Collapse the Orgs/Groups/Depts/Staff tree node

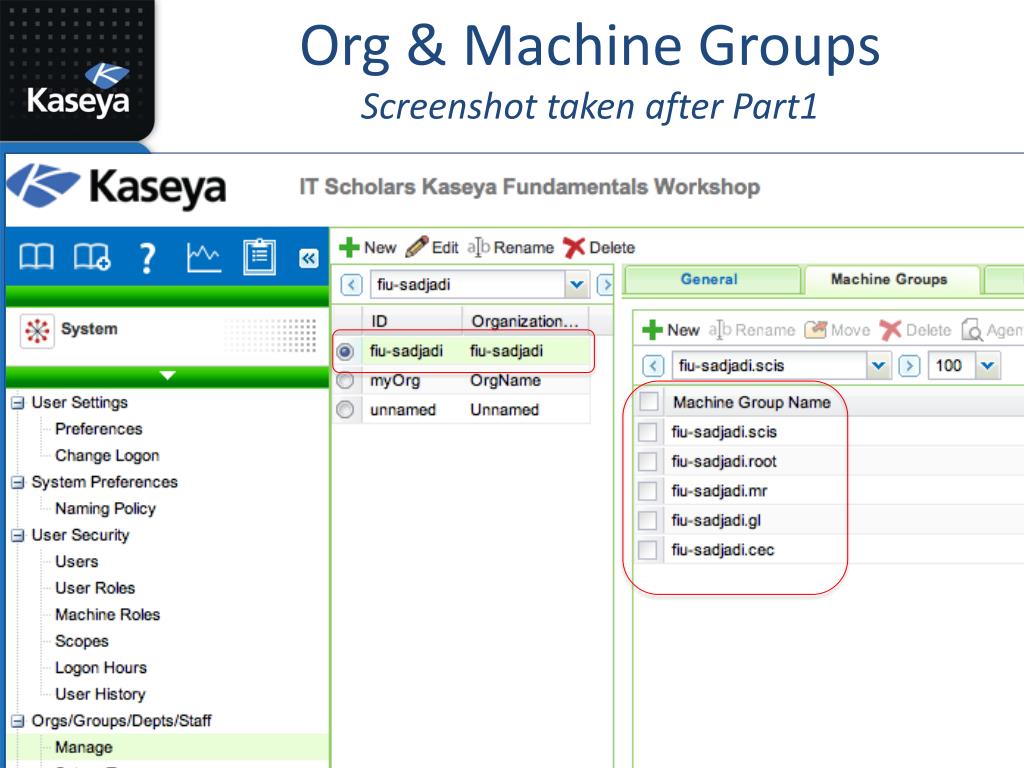coord(18,722)
